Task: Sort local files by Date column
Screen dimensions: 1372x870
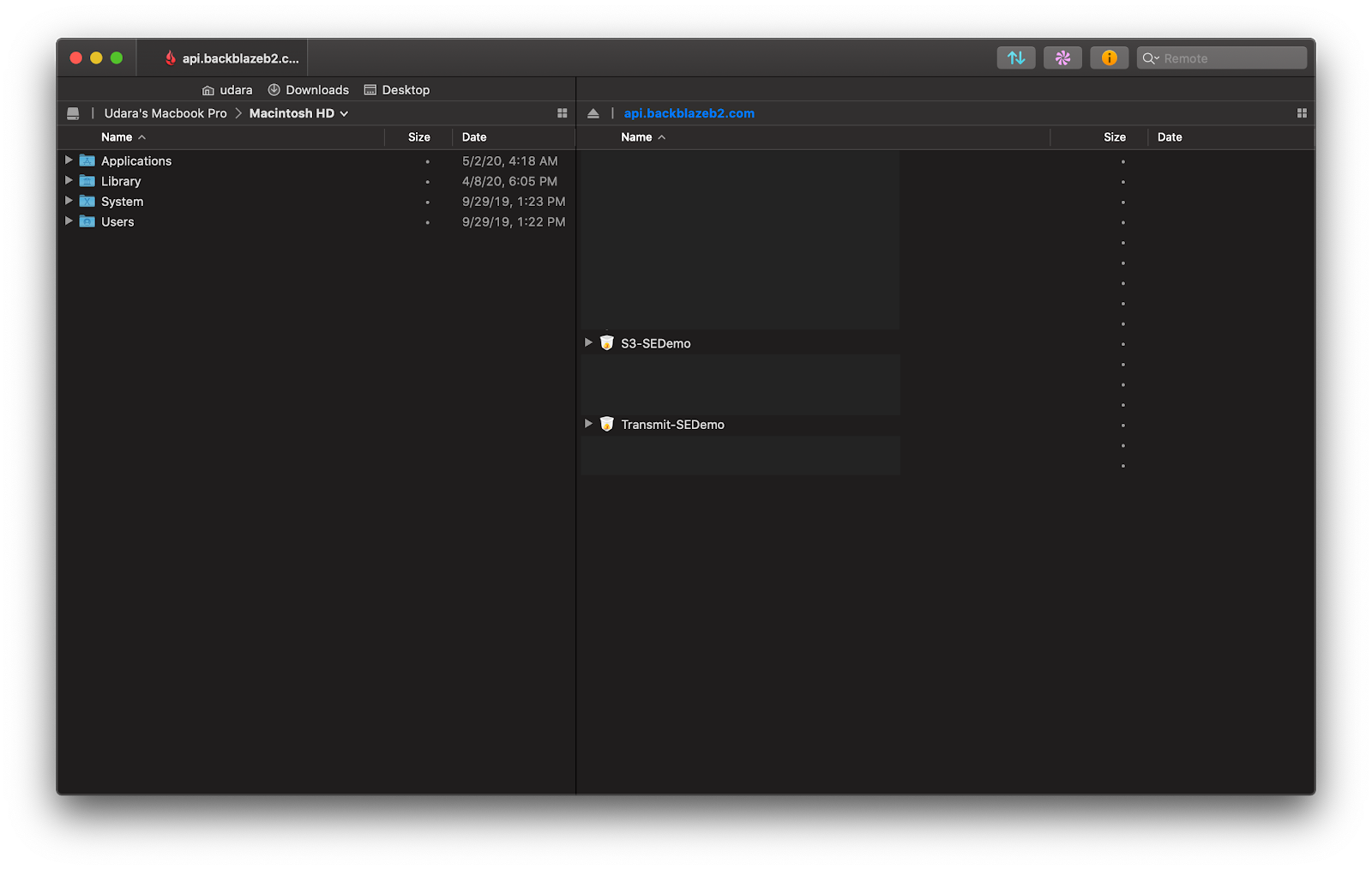Action: click(x=474, y=137)
